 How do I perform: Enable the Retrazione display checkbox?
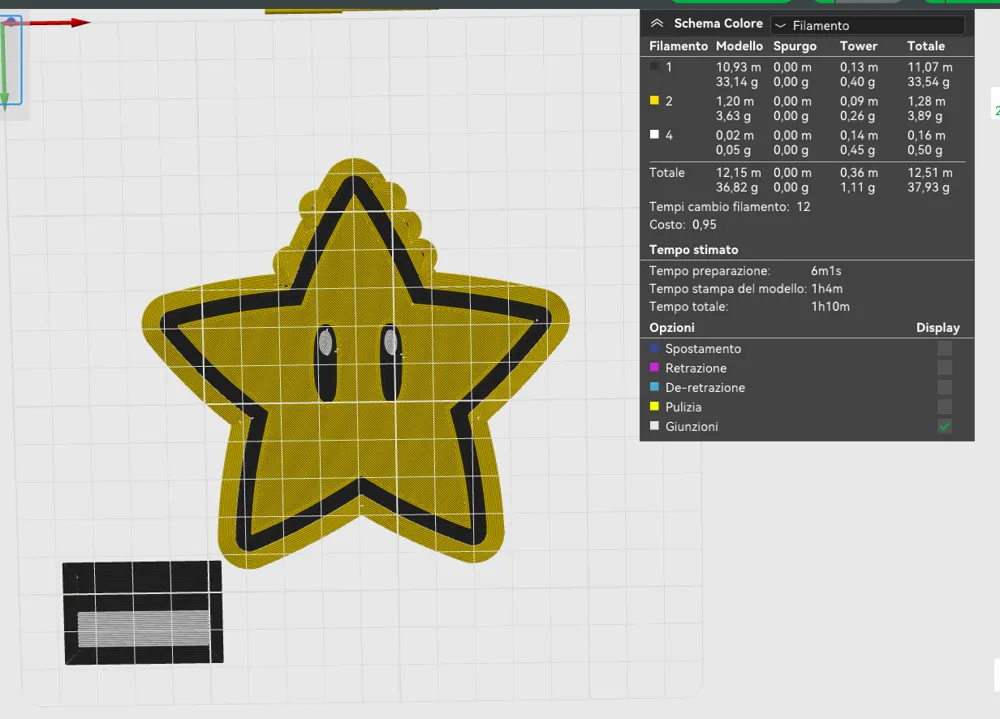944,368
